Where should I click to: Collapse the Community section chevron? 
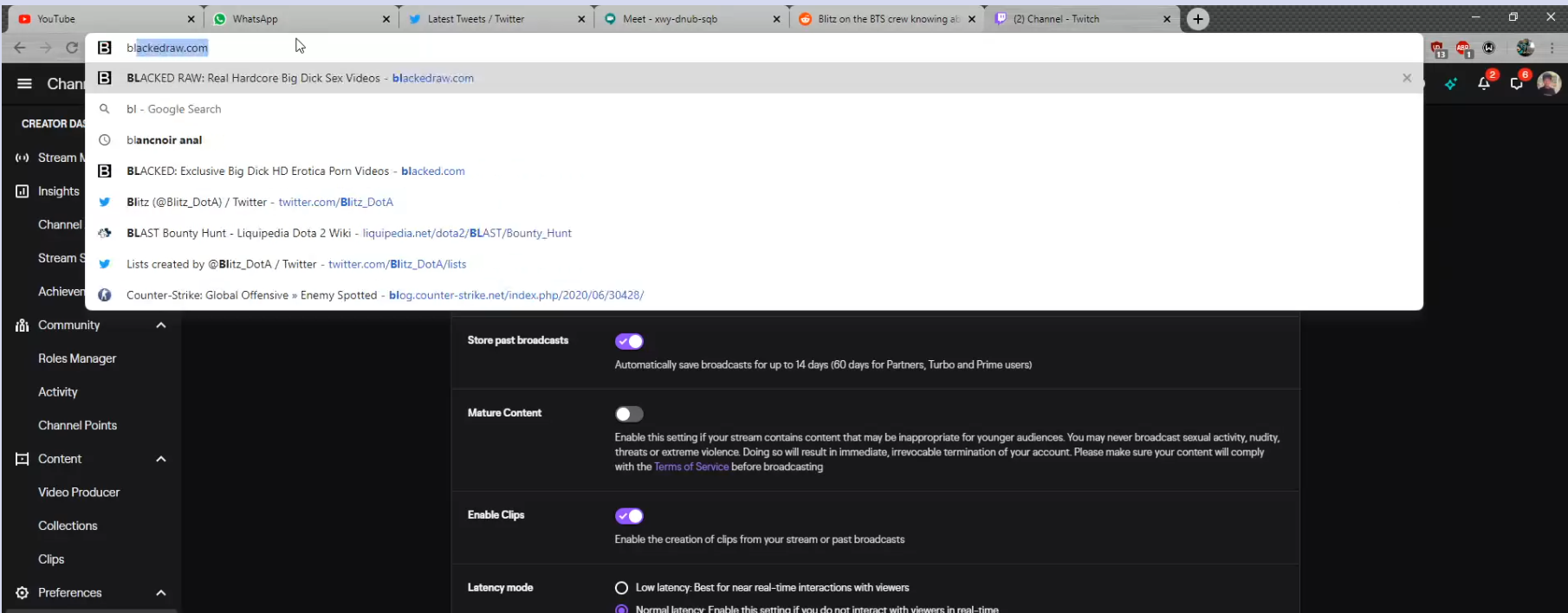(161, 326)
